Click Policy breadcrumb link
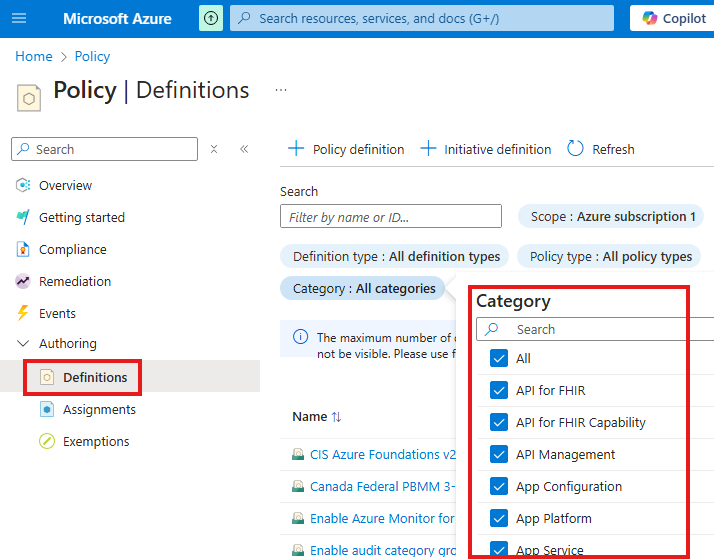 92,56
